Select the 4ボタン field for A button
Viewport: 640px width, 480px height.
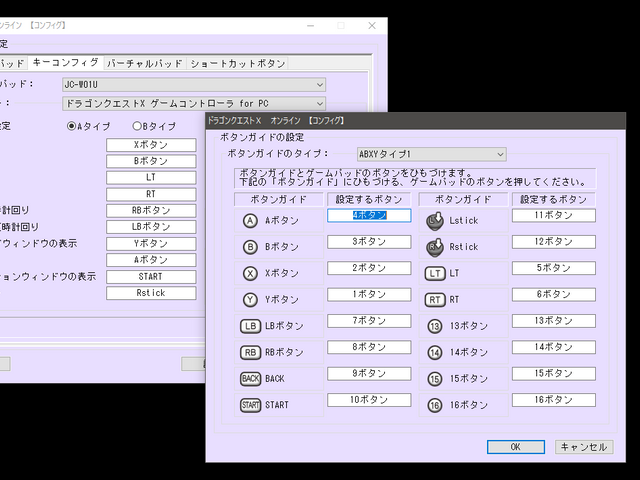click(369, 216)
